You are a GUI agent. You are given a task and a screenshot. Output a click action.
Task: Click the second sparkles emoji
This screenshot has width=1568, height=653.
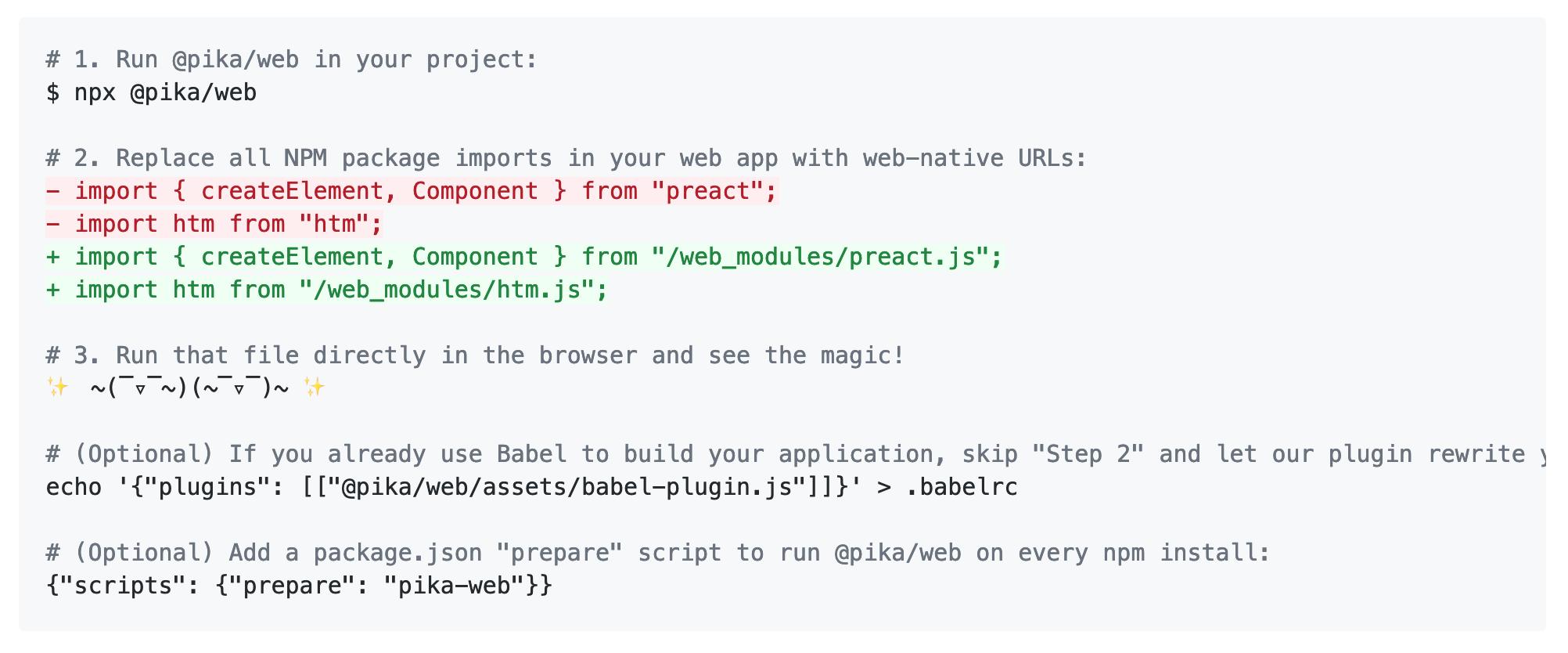(315, 387)
